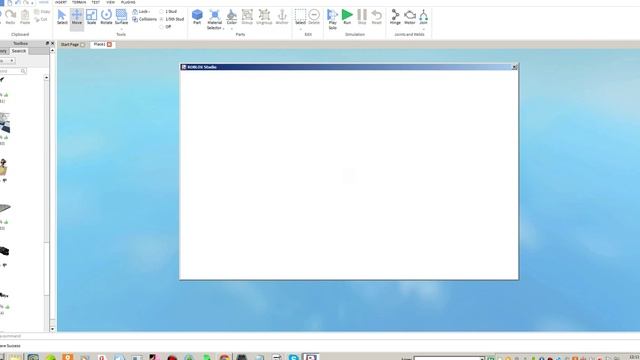Click the Toolbox search magnifier button
The width and height of the screenshot is (640, 360).
click(23, 71)
